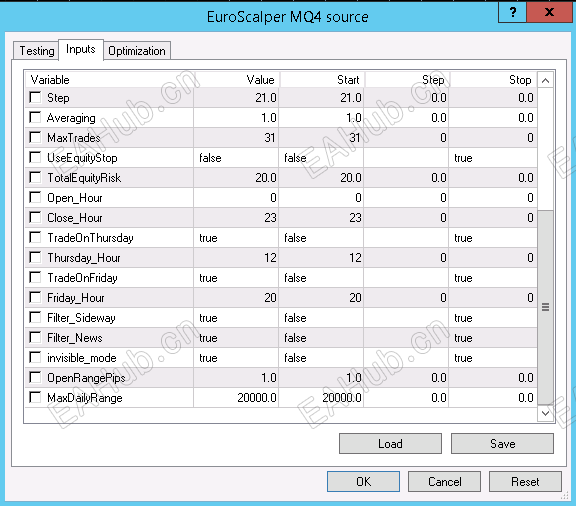Open the UseEquityStop value false cell
This screenshot has width=576, height=506.
pos(236,158)
